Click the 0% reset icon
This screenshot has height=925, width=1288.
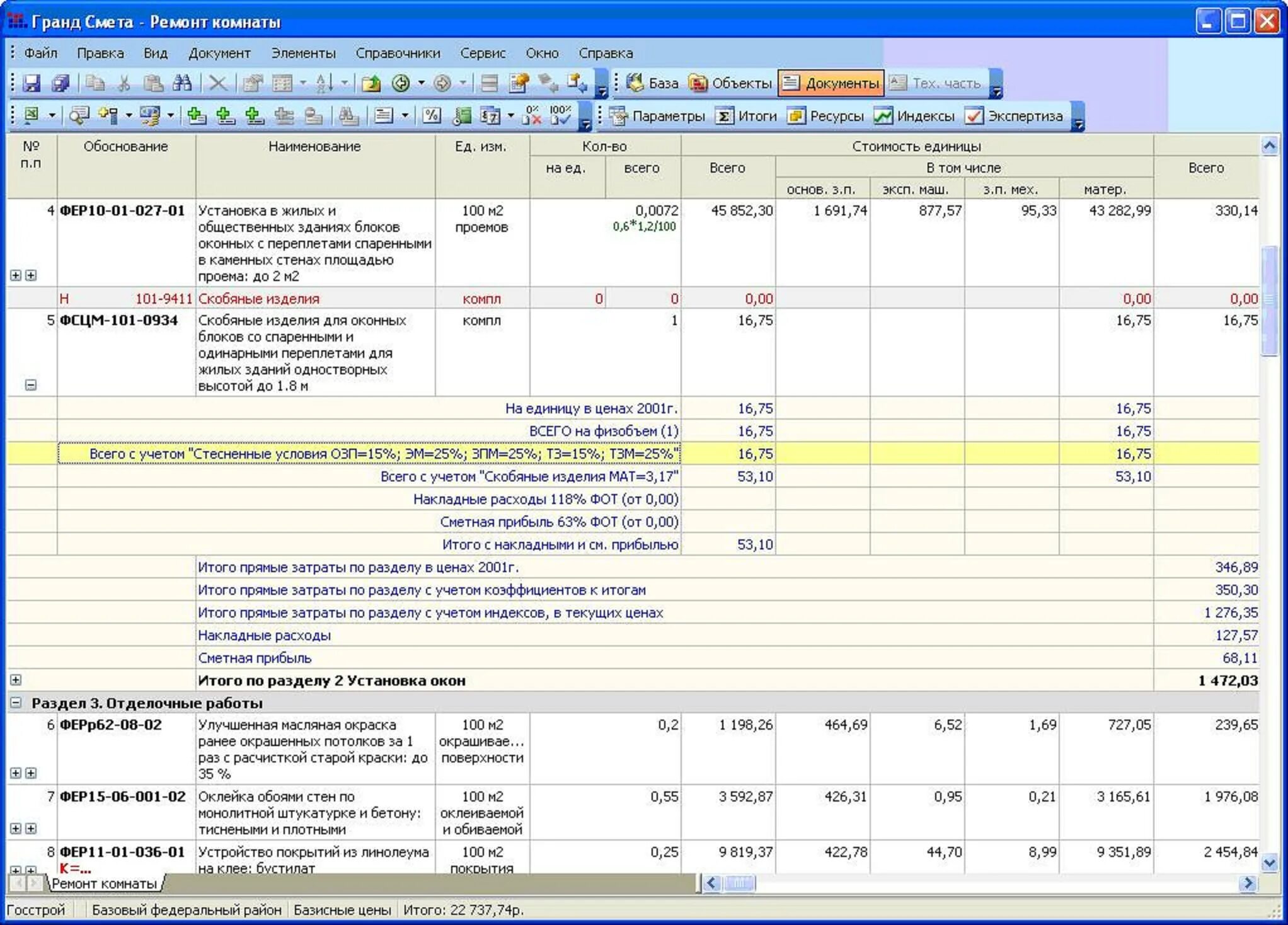[531, 115]
